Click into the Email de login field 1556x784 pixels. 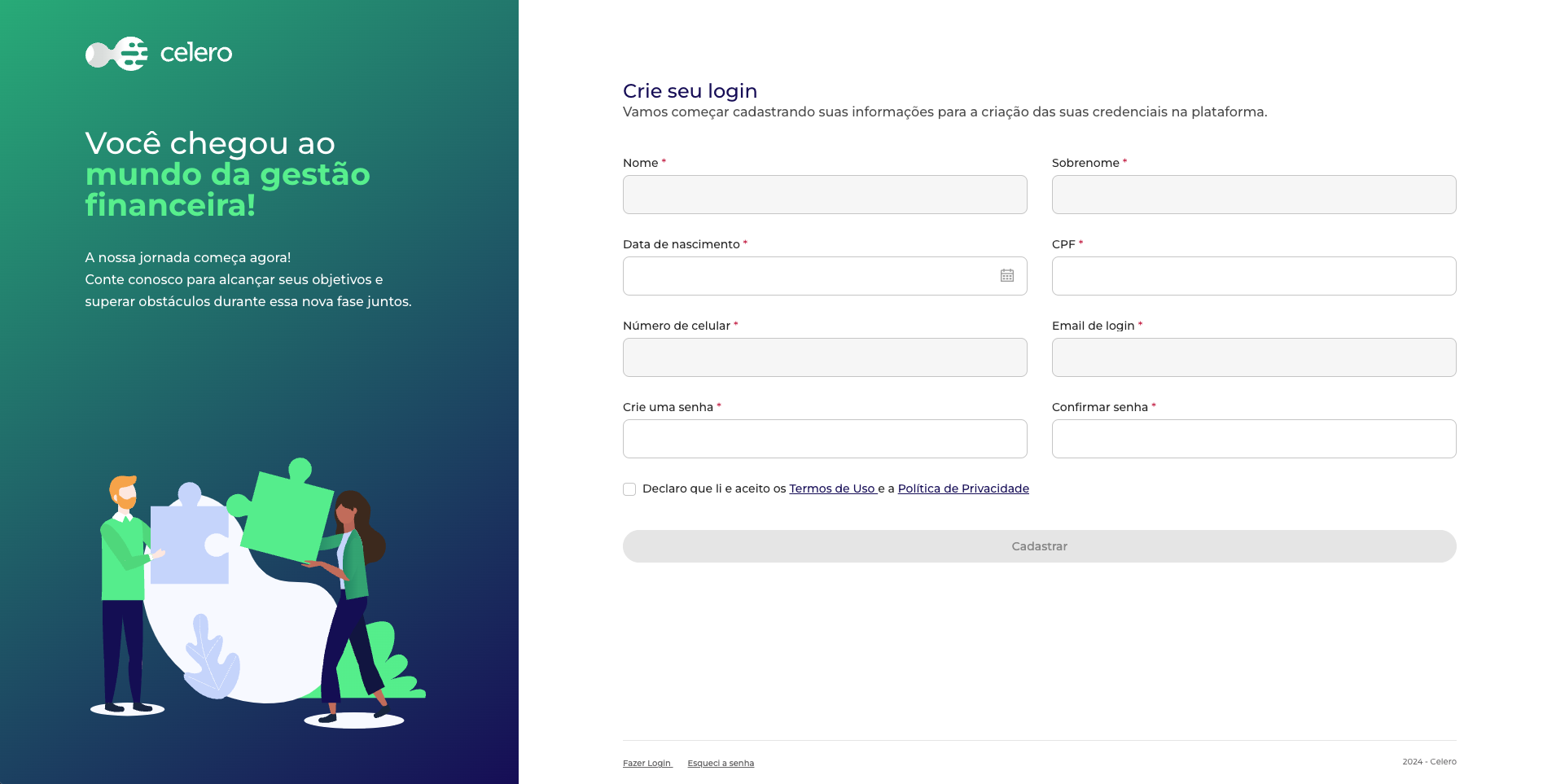click(1253, 357)
